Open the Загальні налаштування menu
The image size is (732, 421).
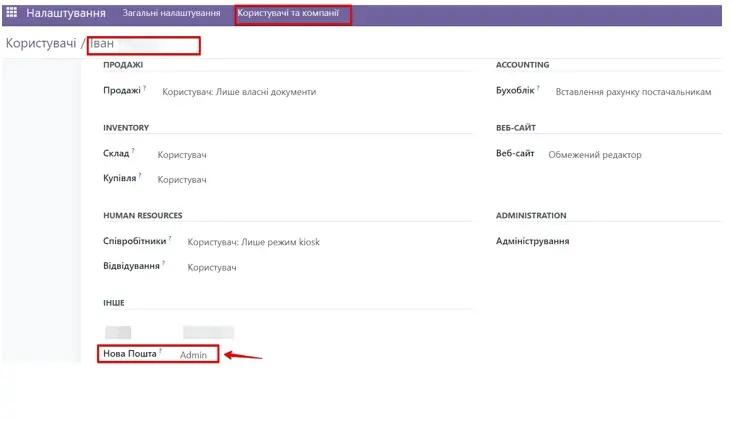coord(171,14)
